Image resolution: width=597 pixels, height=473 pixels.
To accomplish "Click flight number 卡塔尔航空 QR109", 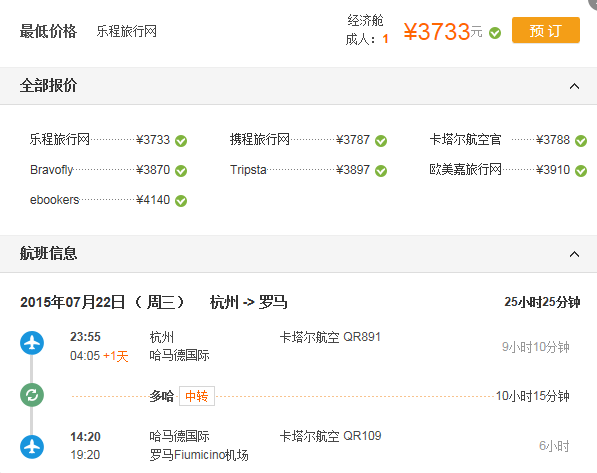I will pyautogui.click(x=330, y=436).
